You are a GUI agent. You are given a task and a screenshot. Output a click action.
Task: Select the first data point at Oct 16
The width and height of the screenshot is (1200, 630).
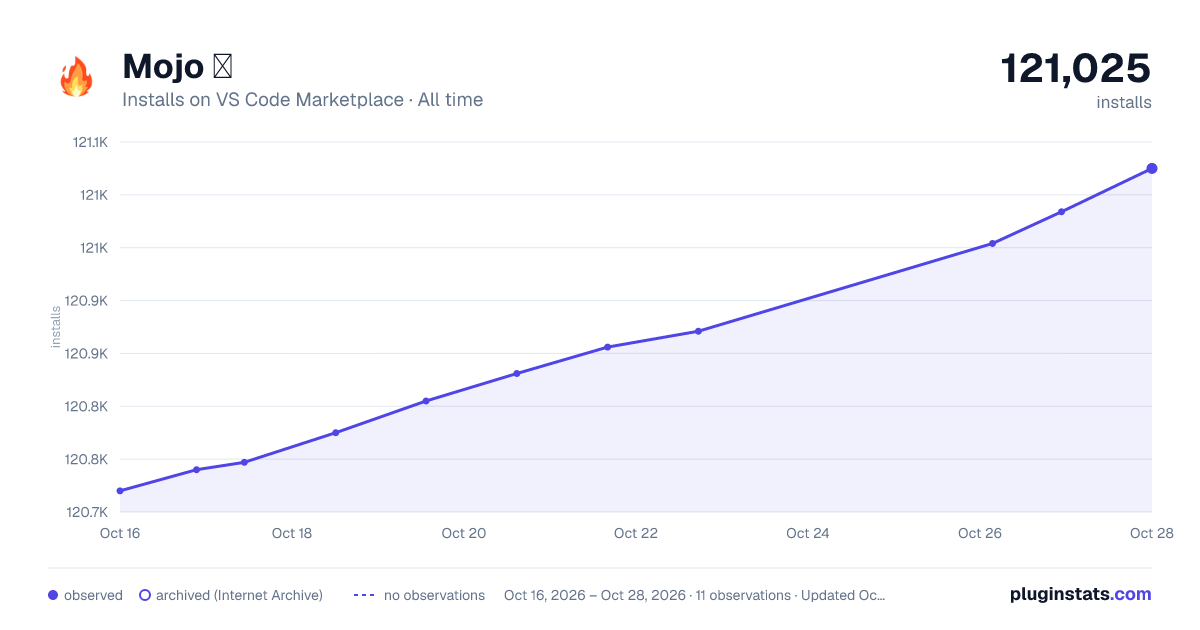click(120, 491)
